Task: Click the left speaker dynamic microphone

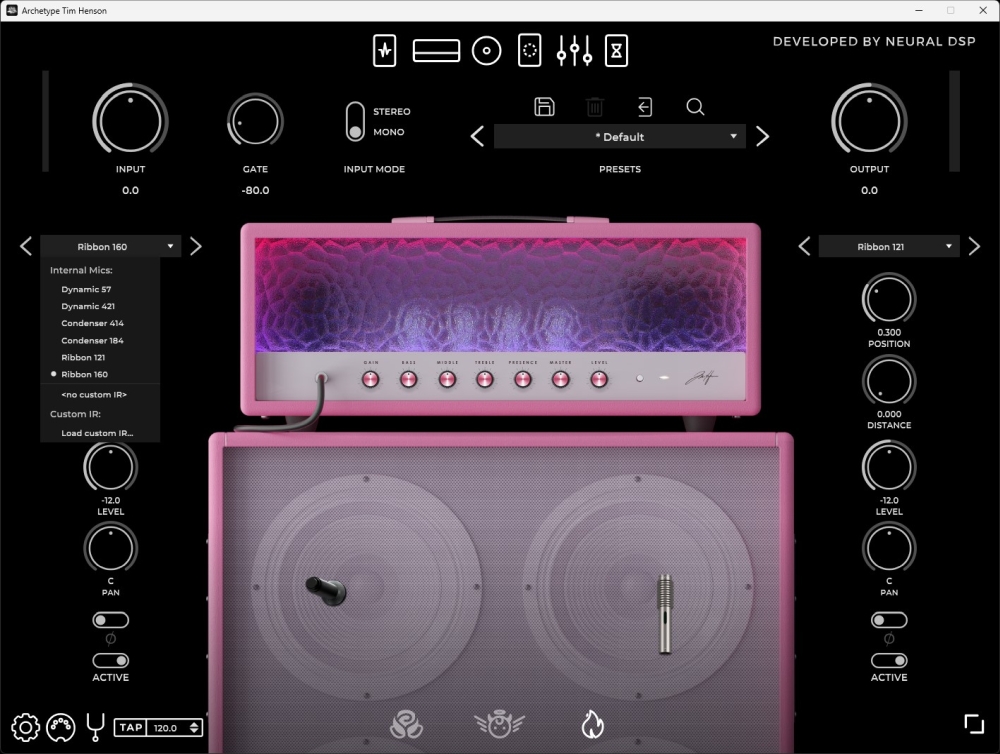Action: pyautogui.click(x=326, y=591)
